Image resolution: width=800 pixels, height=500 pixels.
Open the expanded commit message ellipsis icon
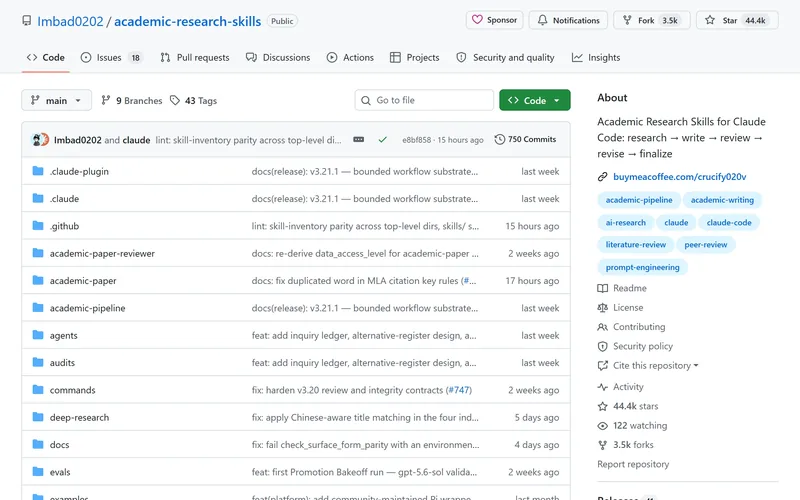point(359,139)
